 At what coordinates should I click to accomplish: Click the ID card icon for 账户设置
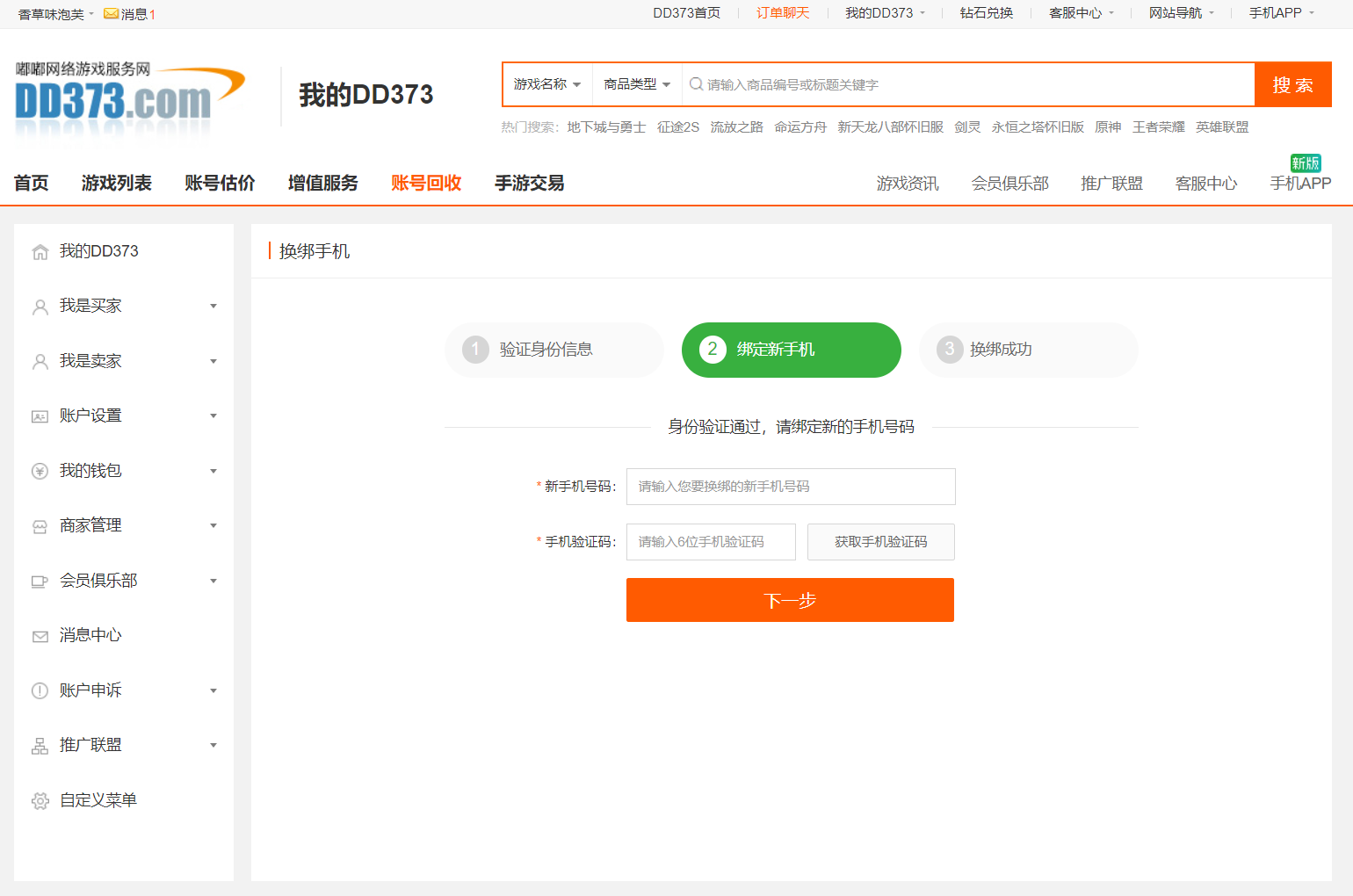(x=40, y=416)
